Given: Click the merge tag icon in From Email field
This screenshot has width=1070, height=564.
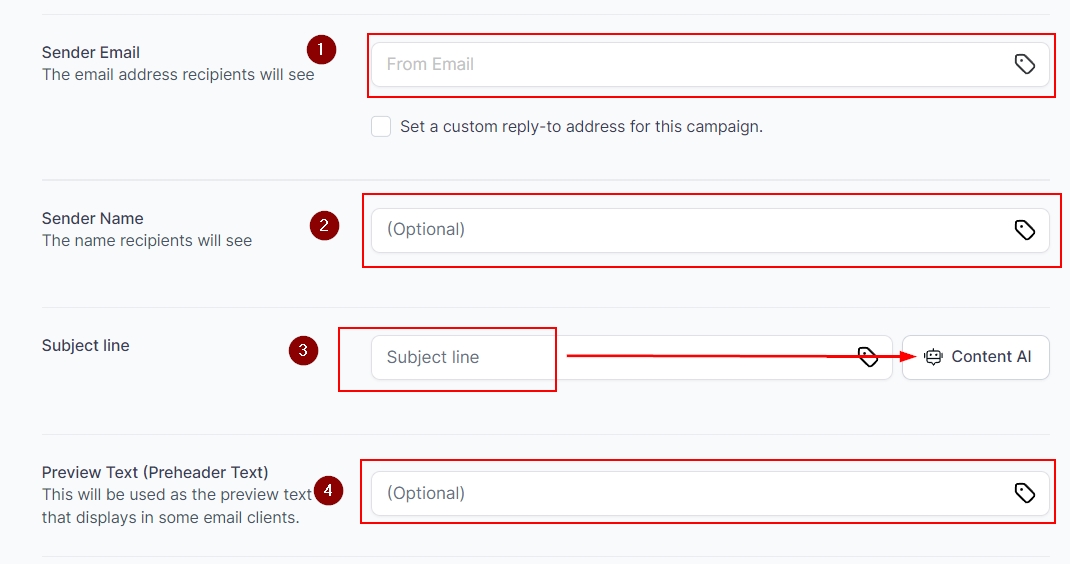Looking at the screenshot, I should coord(1024,64).
